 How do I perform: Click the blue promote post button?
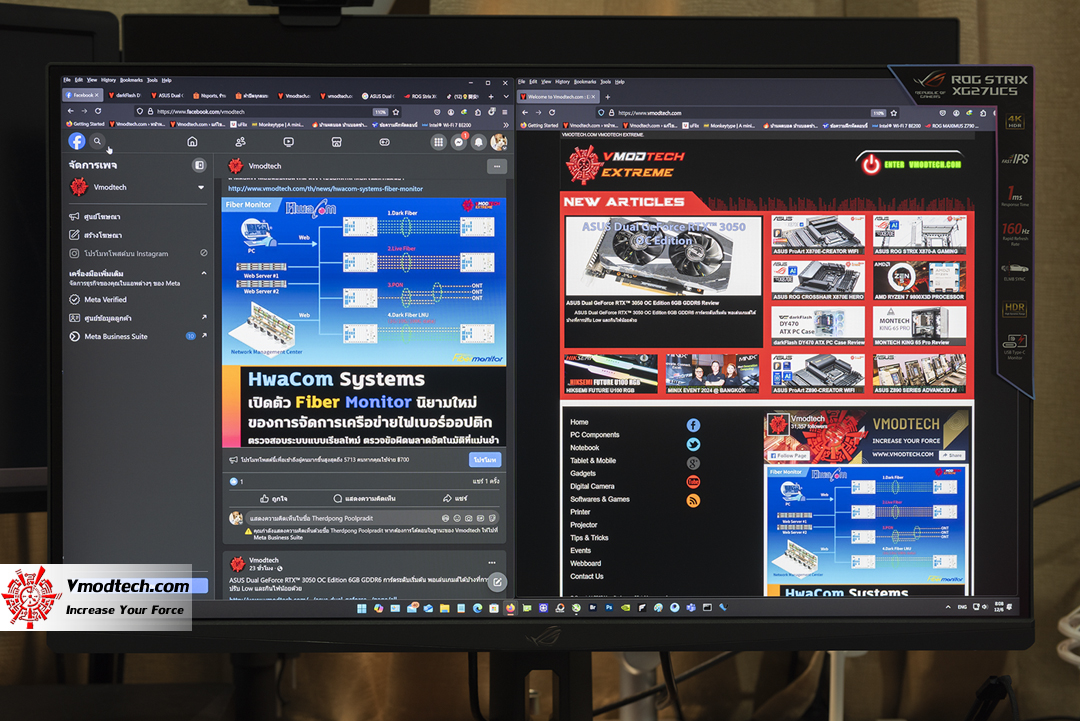[x=485, y=459]
